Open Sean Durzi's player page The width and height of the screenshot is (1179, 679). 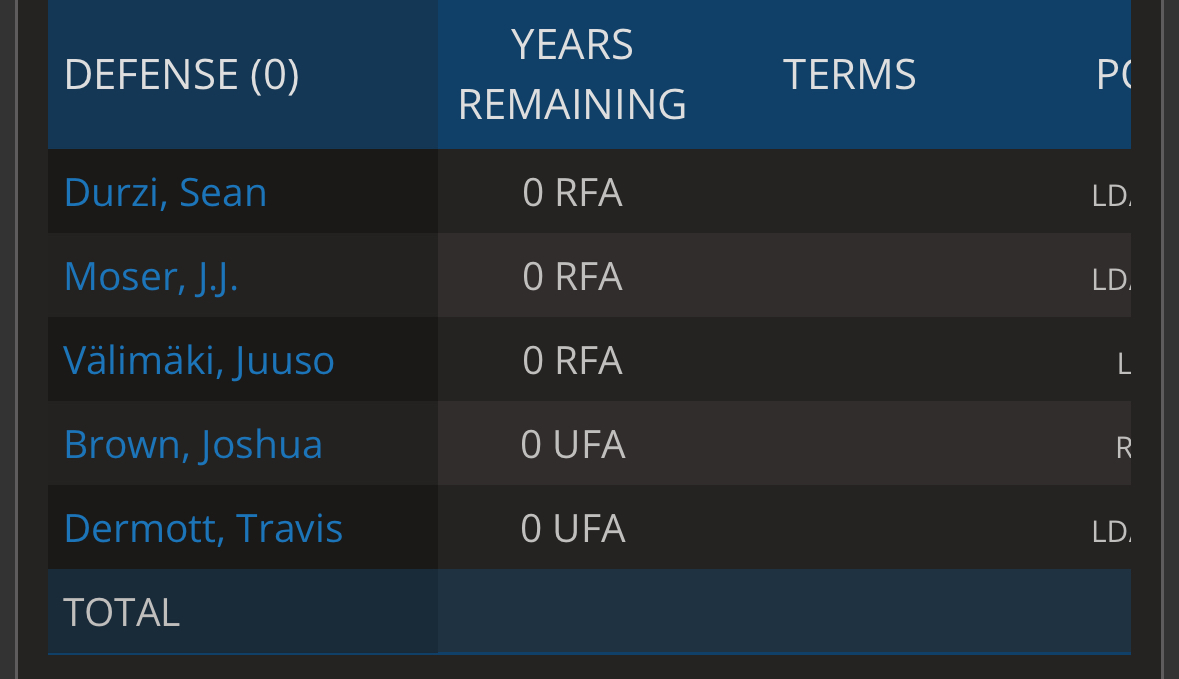[165, 192]
